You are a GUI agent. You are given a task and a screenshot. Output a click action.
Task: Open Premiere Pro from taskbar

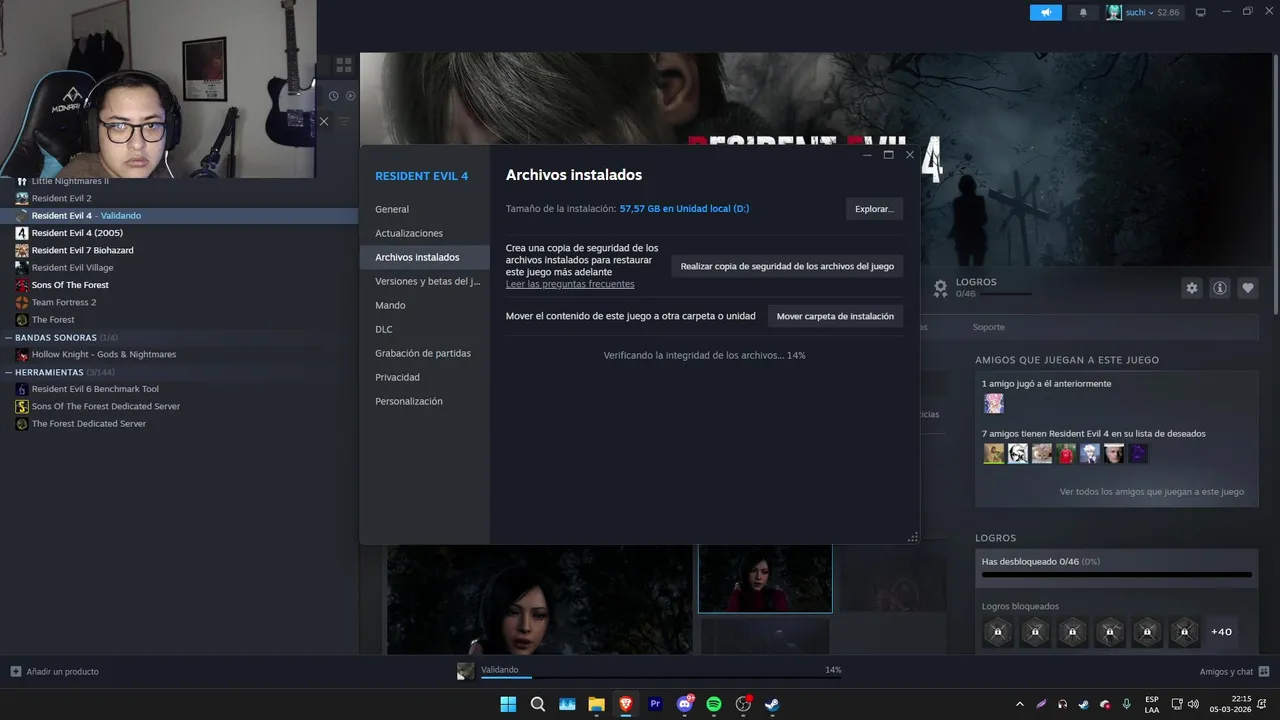655,704
